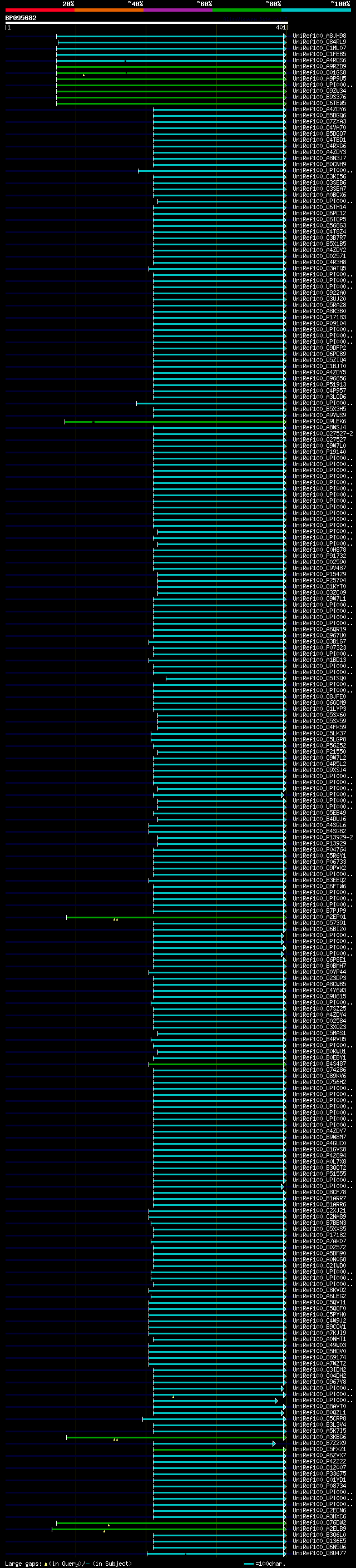Select hit label UniRef100_Q4VA70
This screenshot has height=1568, width=356.
click(x=319, y=128)
